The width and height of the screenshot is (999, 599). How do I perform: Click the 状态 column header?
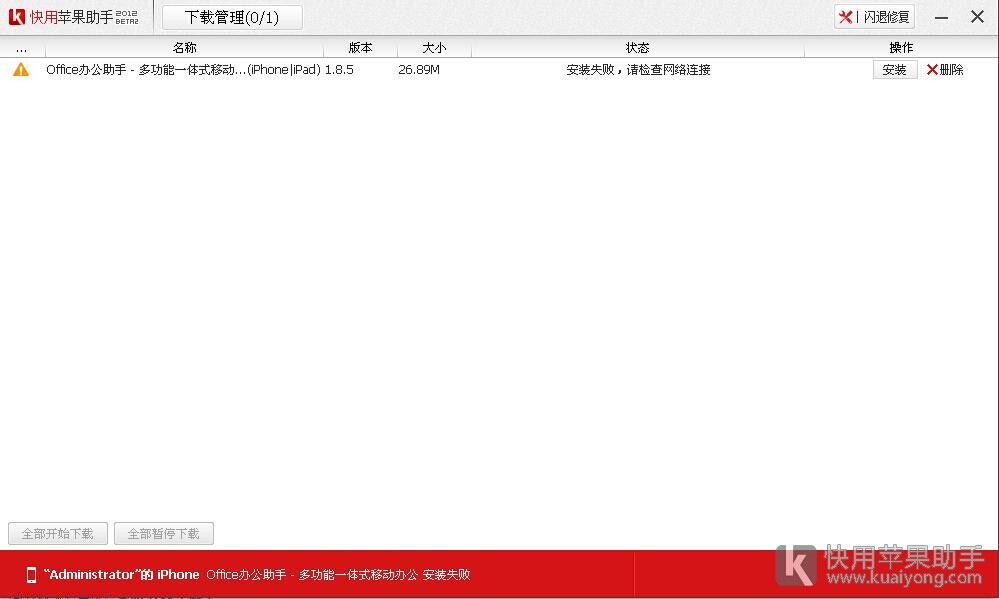coord(638,48)
